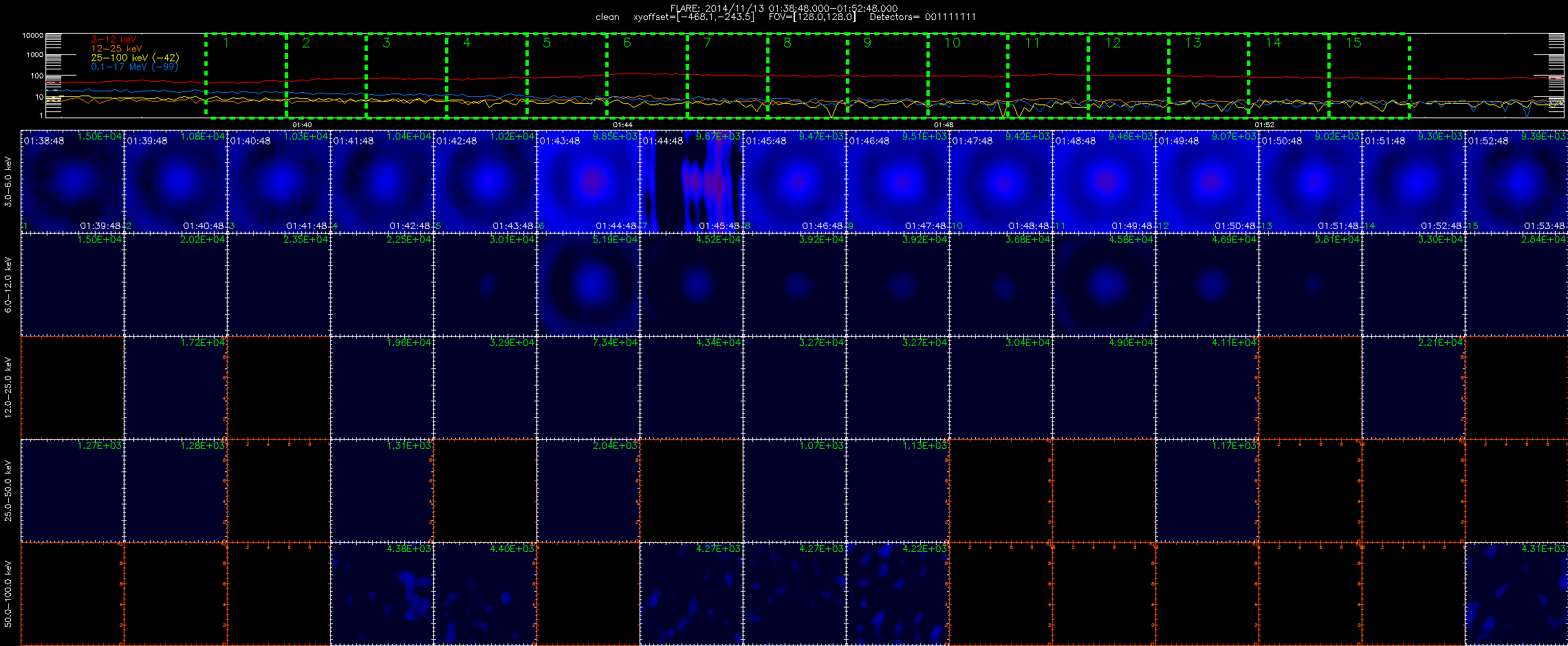Open the 3-6 keV image starting 01:48:48

point(1104,181)
